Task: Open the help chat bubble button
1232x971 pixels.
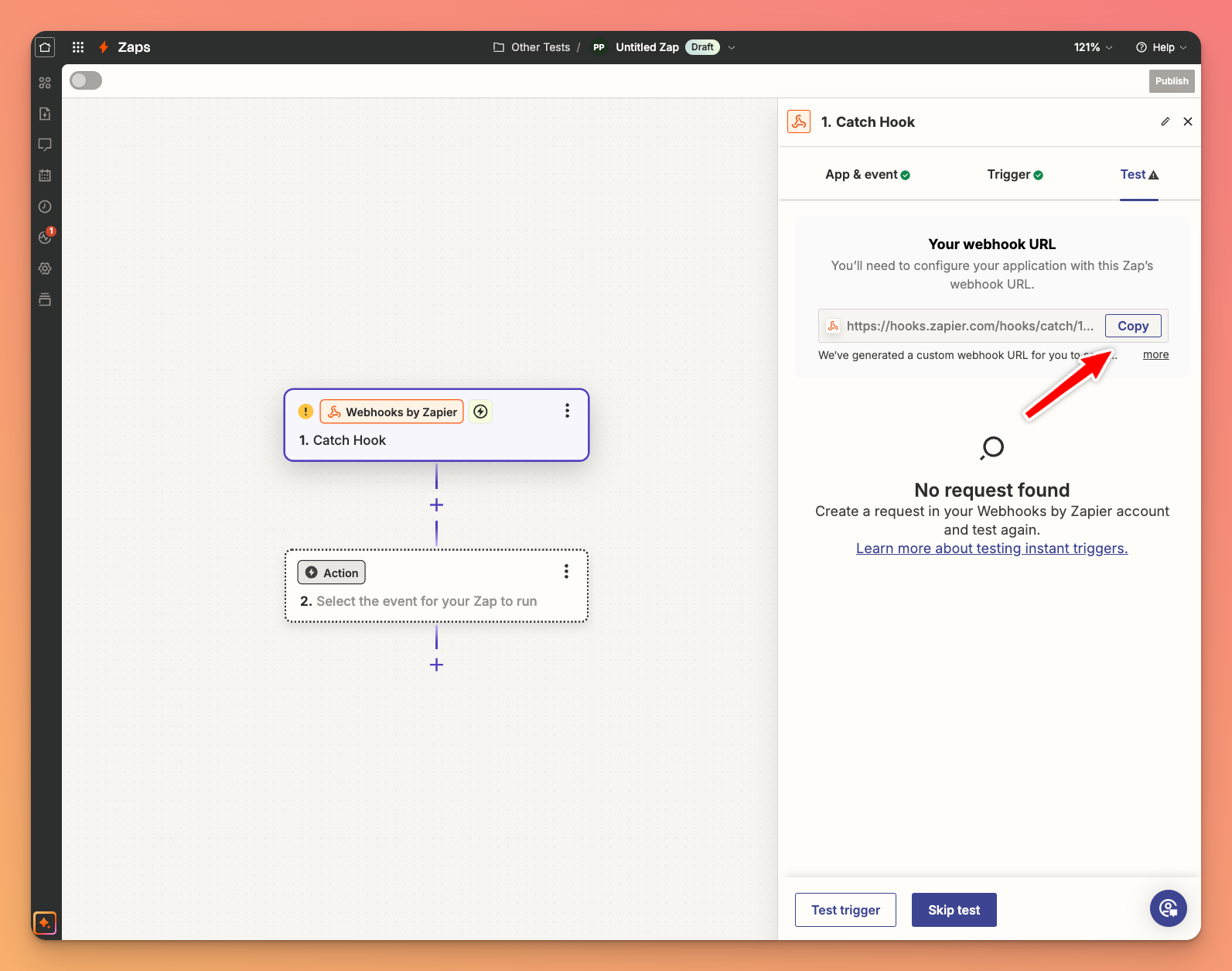Action: click(1168, 908)
